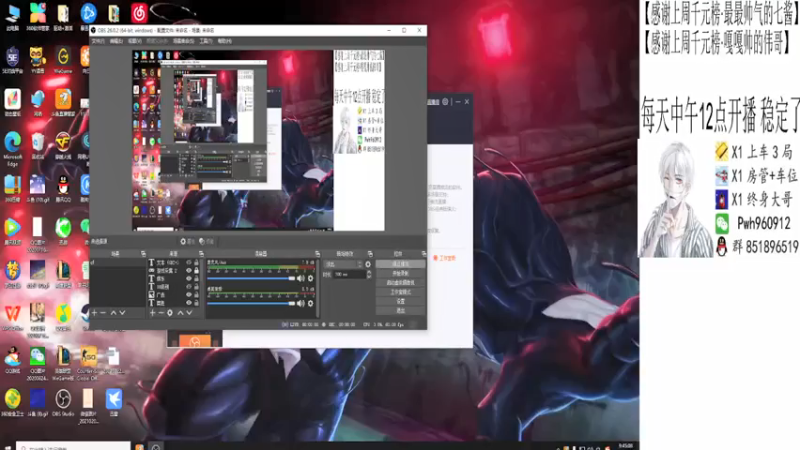Open the 场景集合 menu in OBS
Viewport: 800px width, 450px height.
184,41
